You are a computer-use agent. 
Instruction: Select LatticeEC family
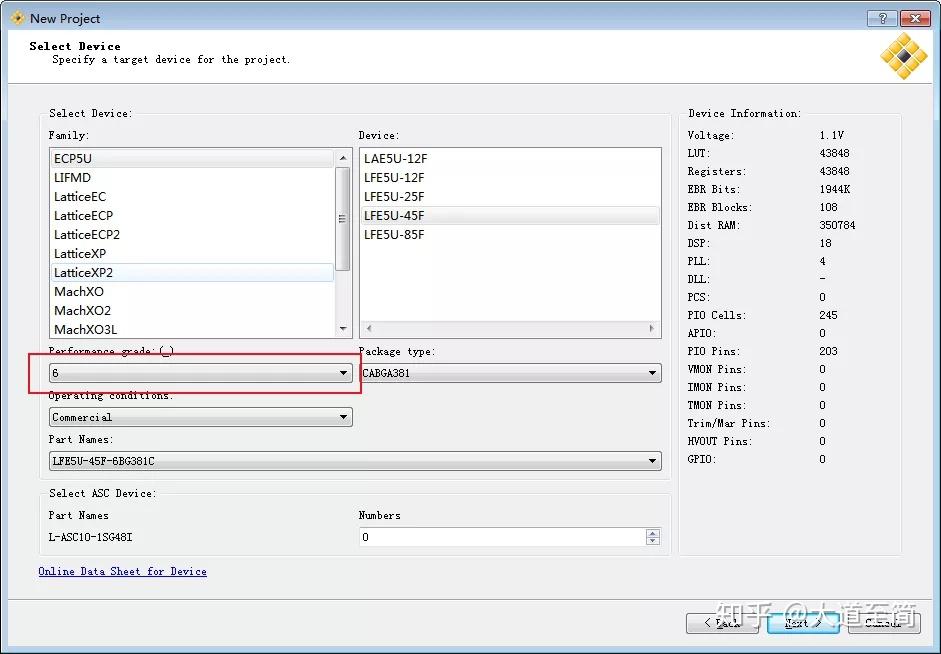pos(192,197)
